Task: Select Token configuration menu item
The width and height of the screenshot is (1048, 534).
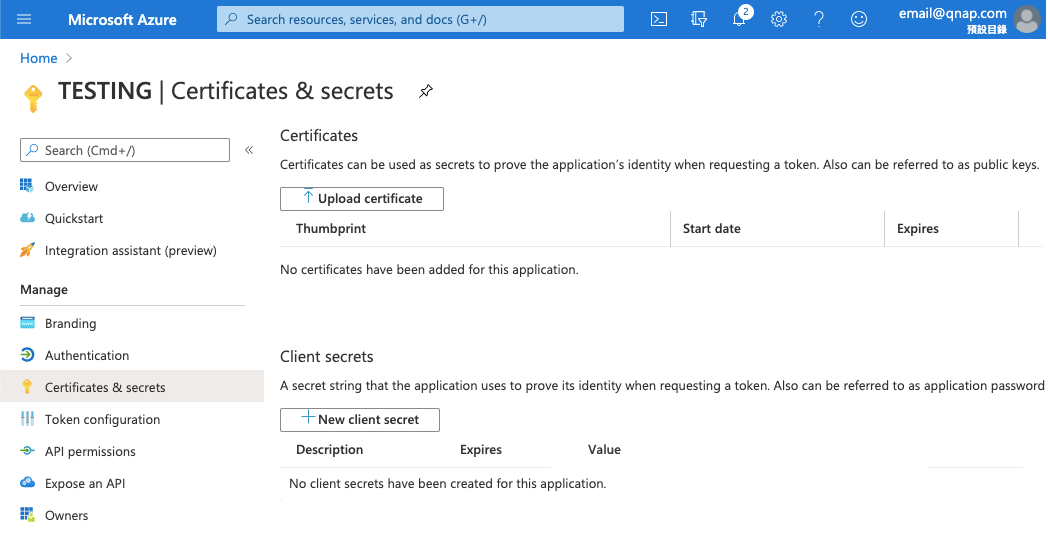Action: pyautogui.click(x=102, y=420)
